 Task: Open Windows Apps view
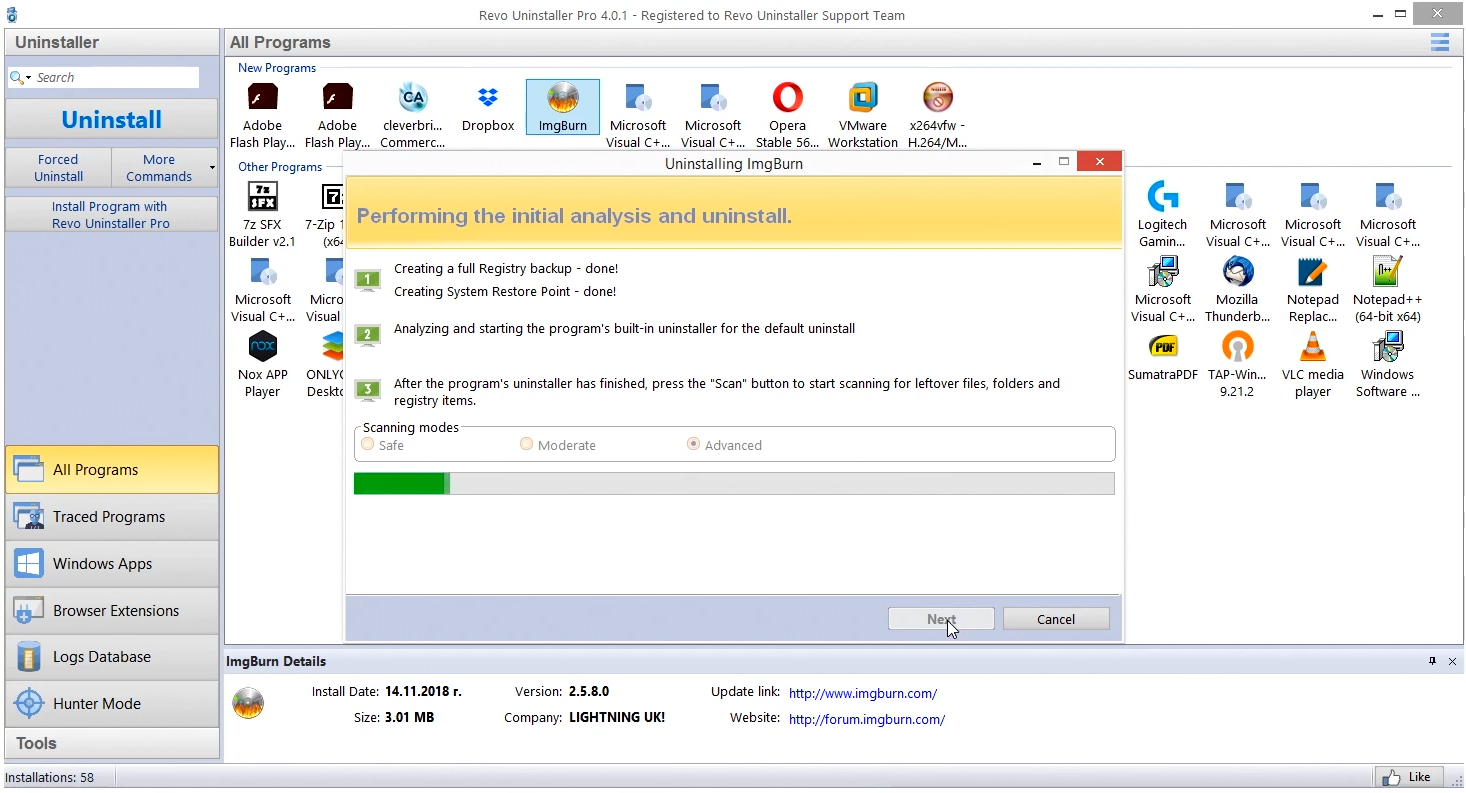112,563
